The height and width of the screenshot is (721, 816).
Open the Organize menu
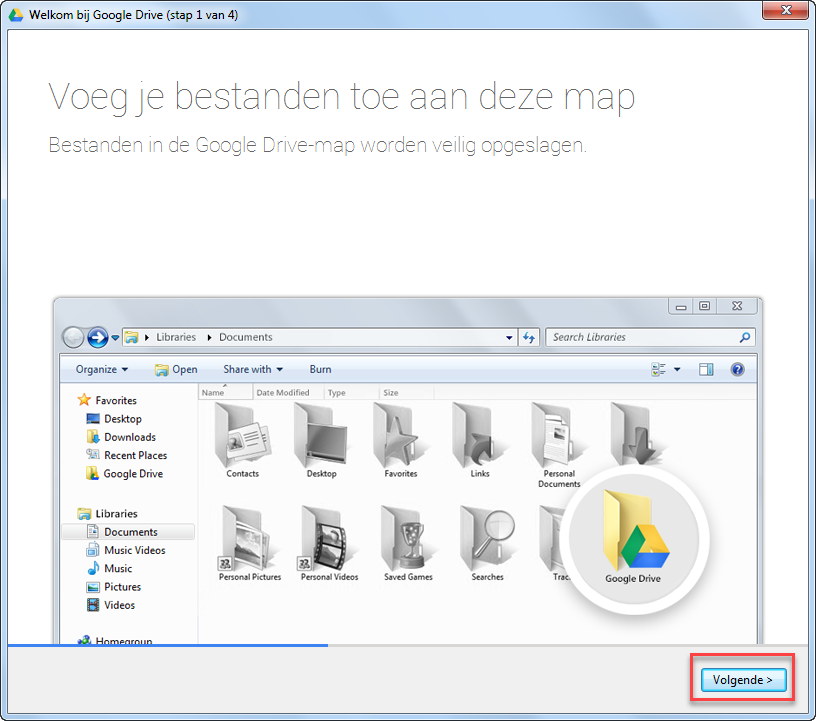point(101,370)
